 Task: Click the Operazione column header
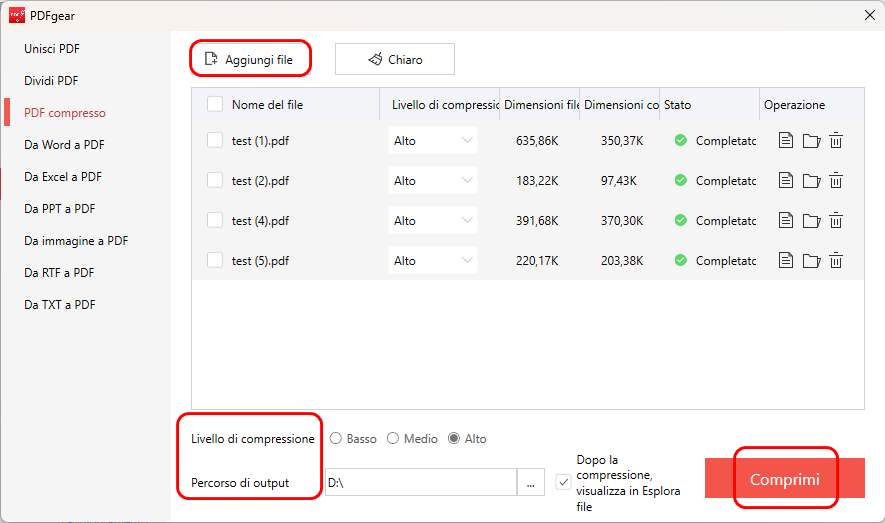tap(794, 104)
